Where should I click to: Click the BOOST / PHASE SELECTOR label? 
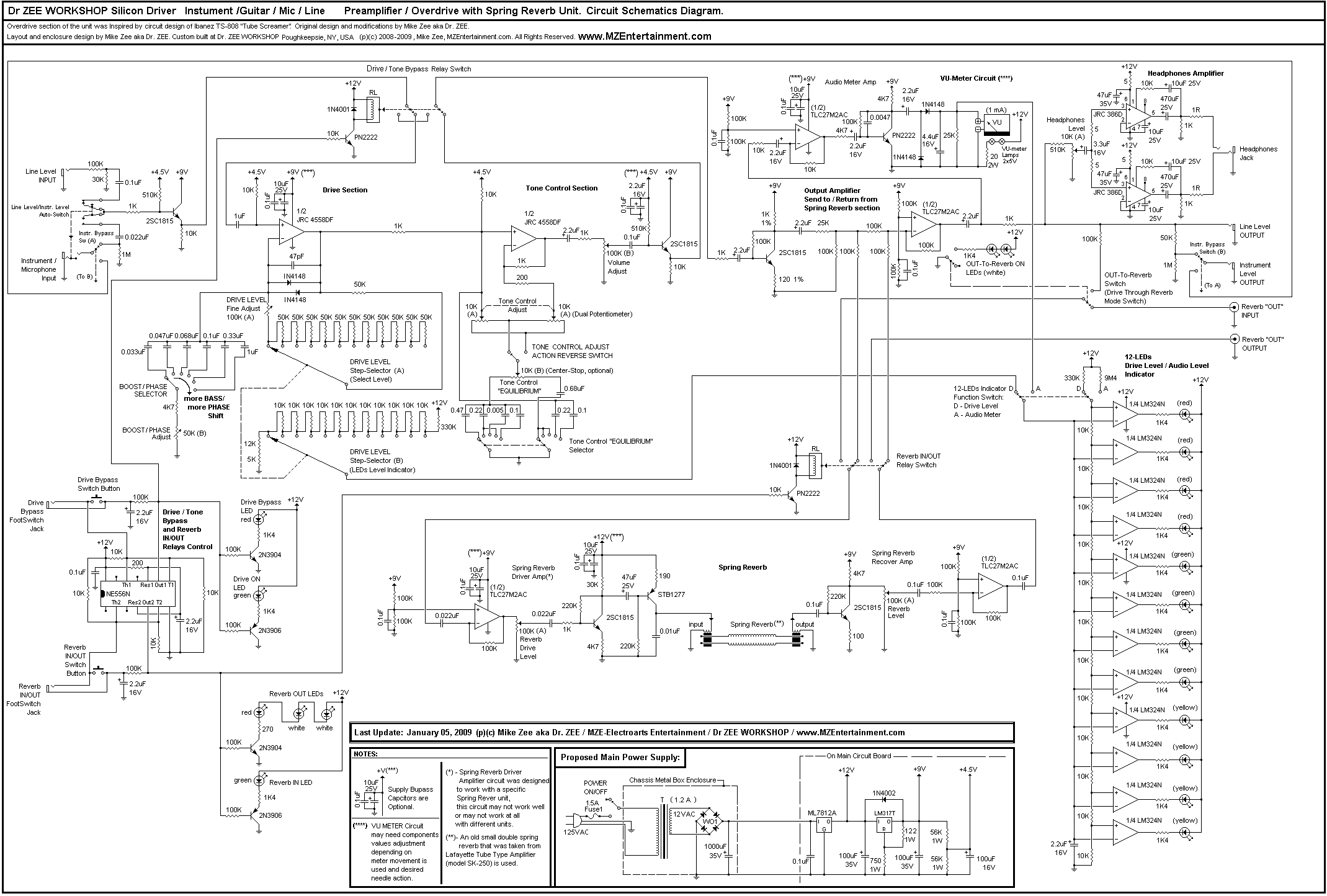pyautogui.click(x=143, y=390)
